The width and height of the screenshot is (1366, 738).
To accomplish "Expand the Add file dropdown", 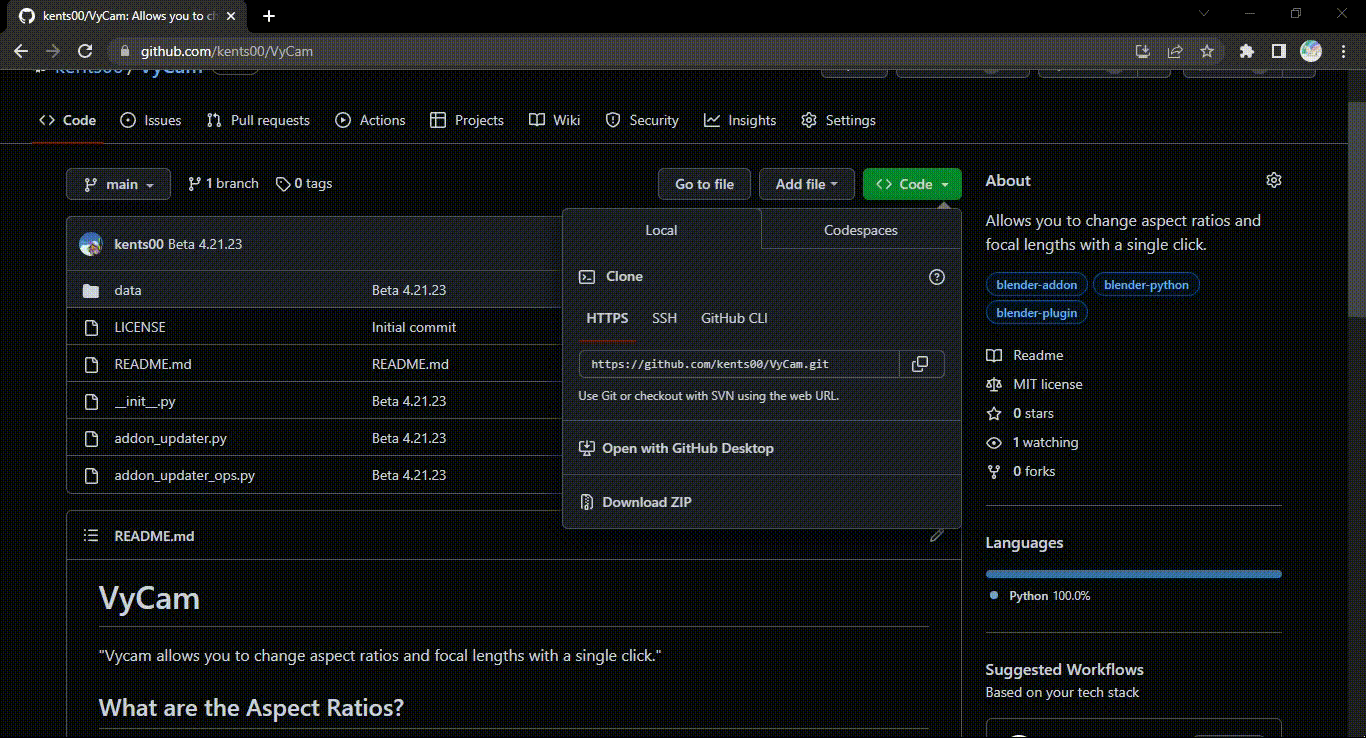I will [x=807, y=184].
